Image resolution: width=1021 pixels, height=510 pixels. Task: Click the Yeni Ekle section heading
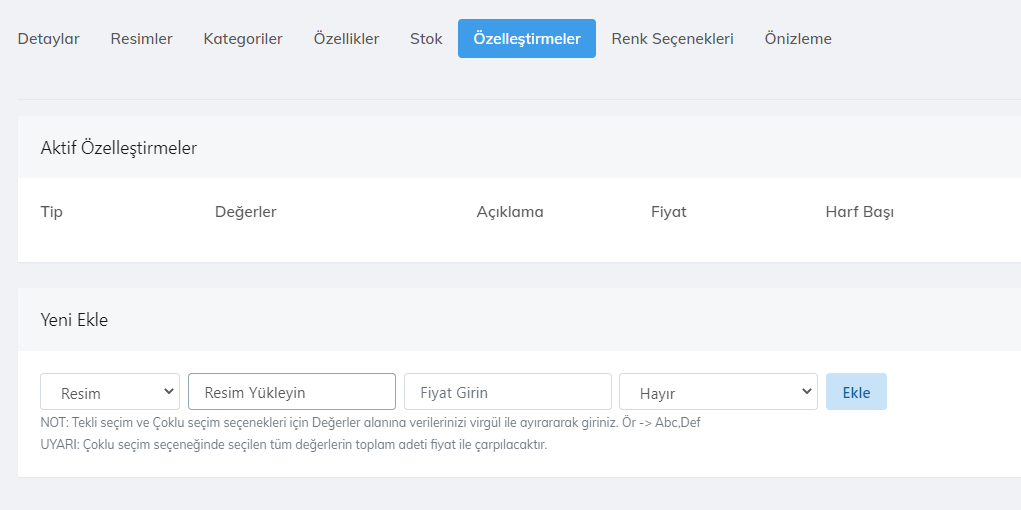[74, 320]
